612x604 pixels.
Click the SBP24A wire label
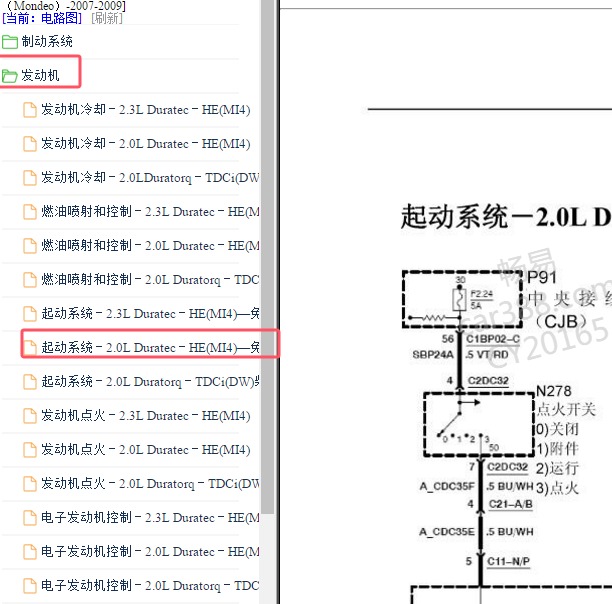click(x=433, y=355)
